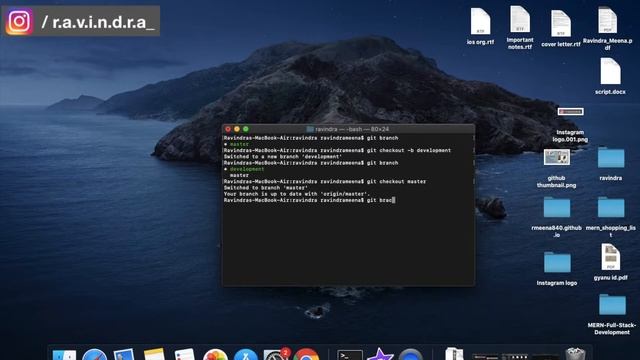Close the Terminal window with the red button
Screen dimensions: 640x360
(228, 129)
